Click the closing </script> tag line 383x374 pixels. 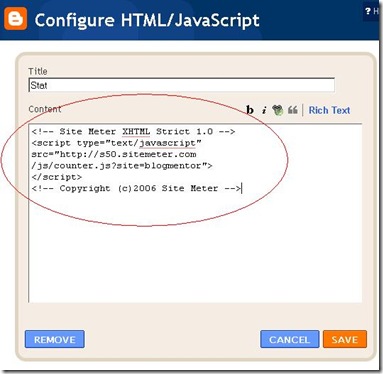point(57,177)
